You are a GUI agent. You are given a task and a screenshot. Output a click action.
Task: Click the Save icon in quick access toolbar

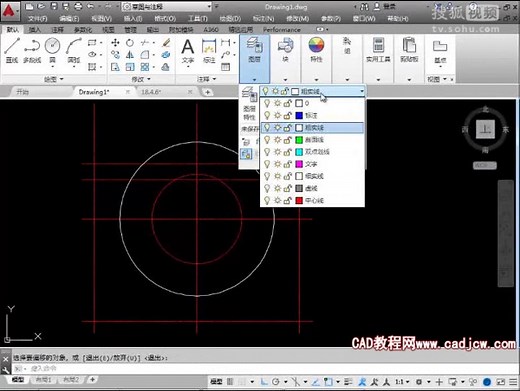coord(53,6)
